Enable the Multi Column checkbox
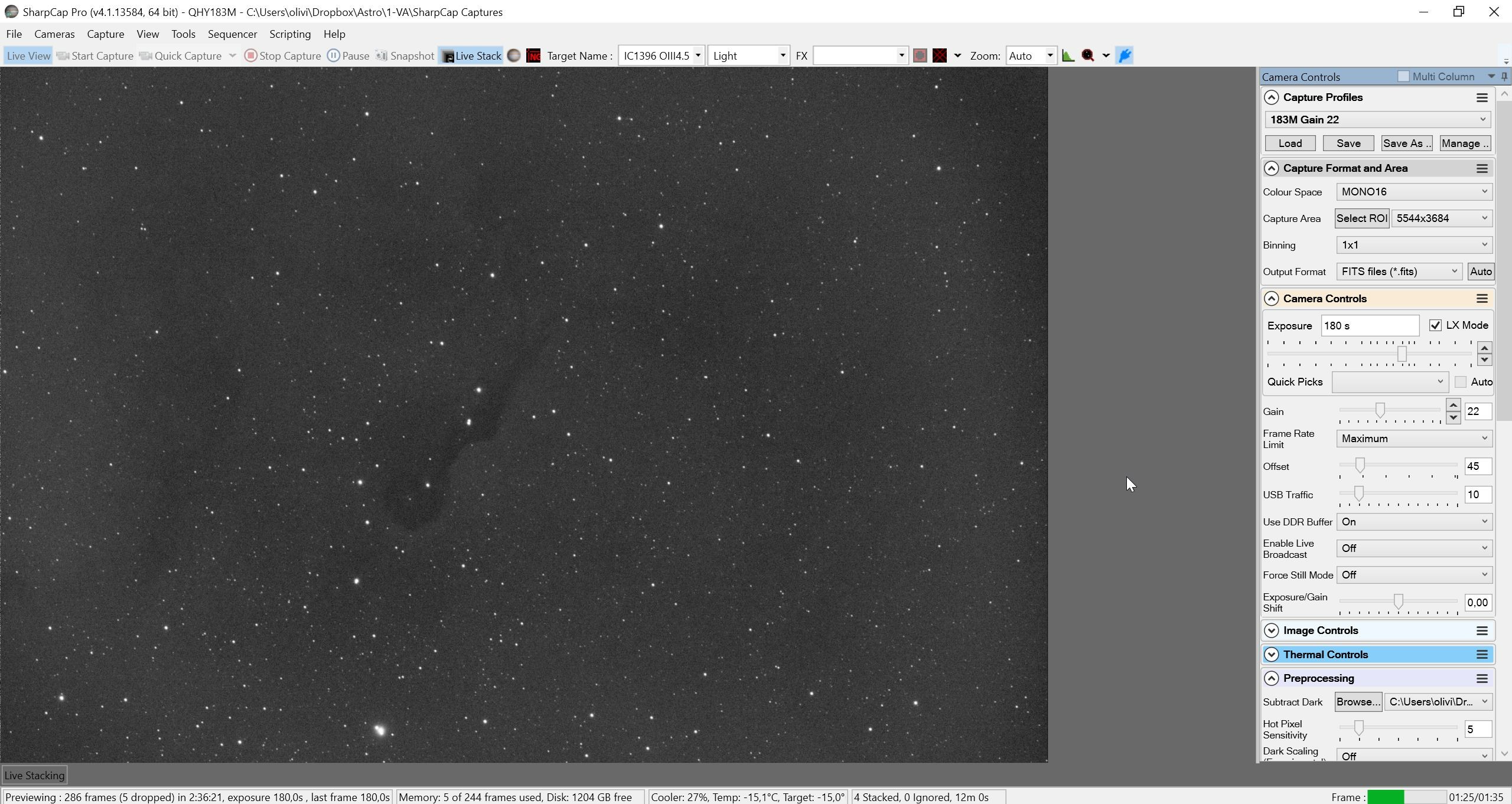The height and width of the screenshot is (804, 1512). (x=1403, y=76)
